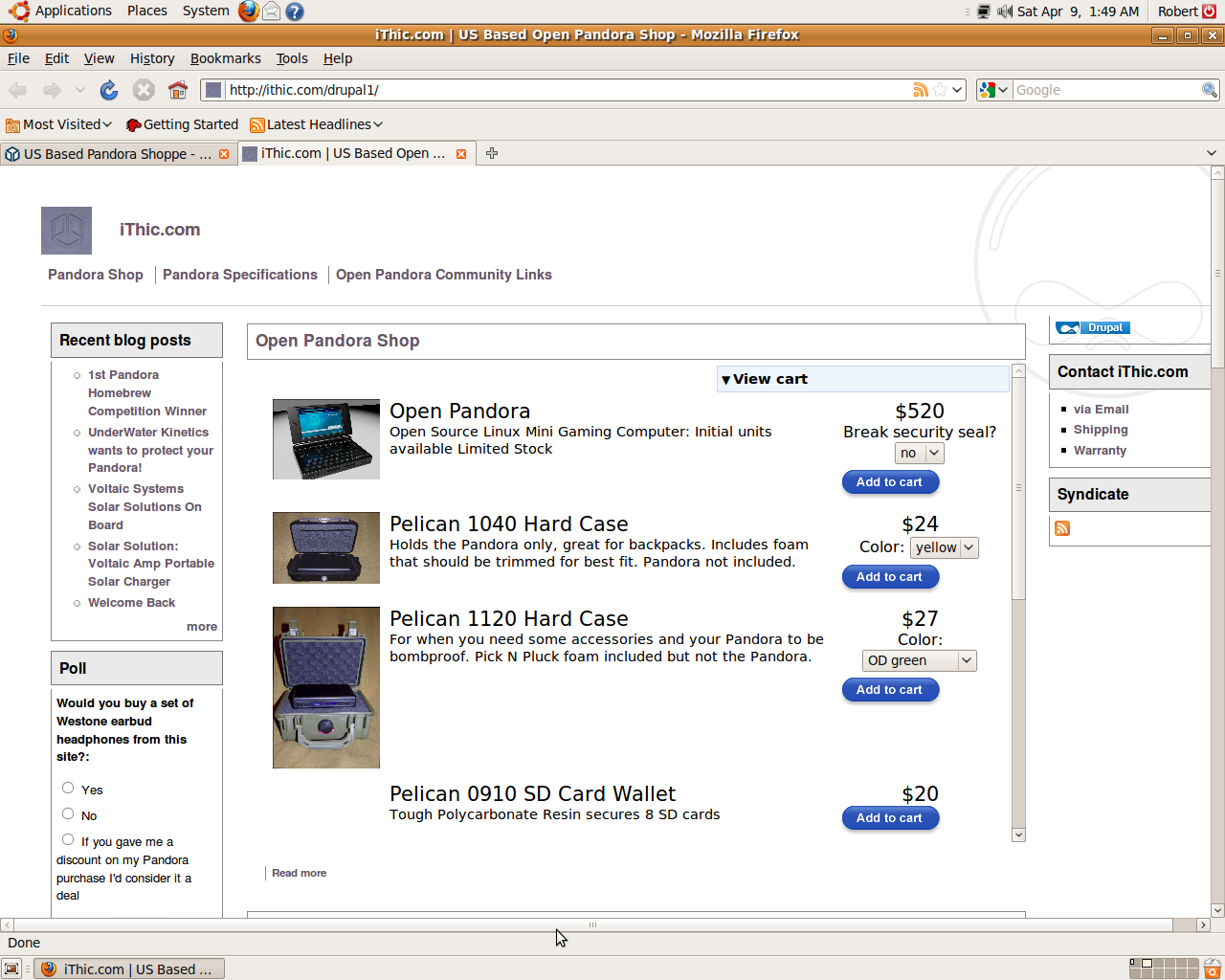Click the orange Syndicate RSS feed icon
Image resolution: width=1225 pixels, height=980 pixels.
coord(1062,528)
